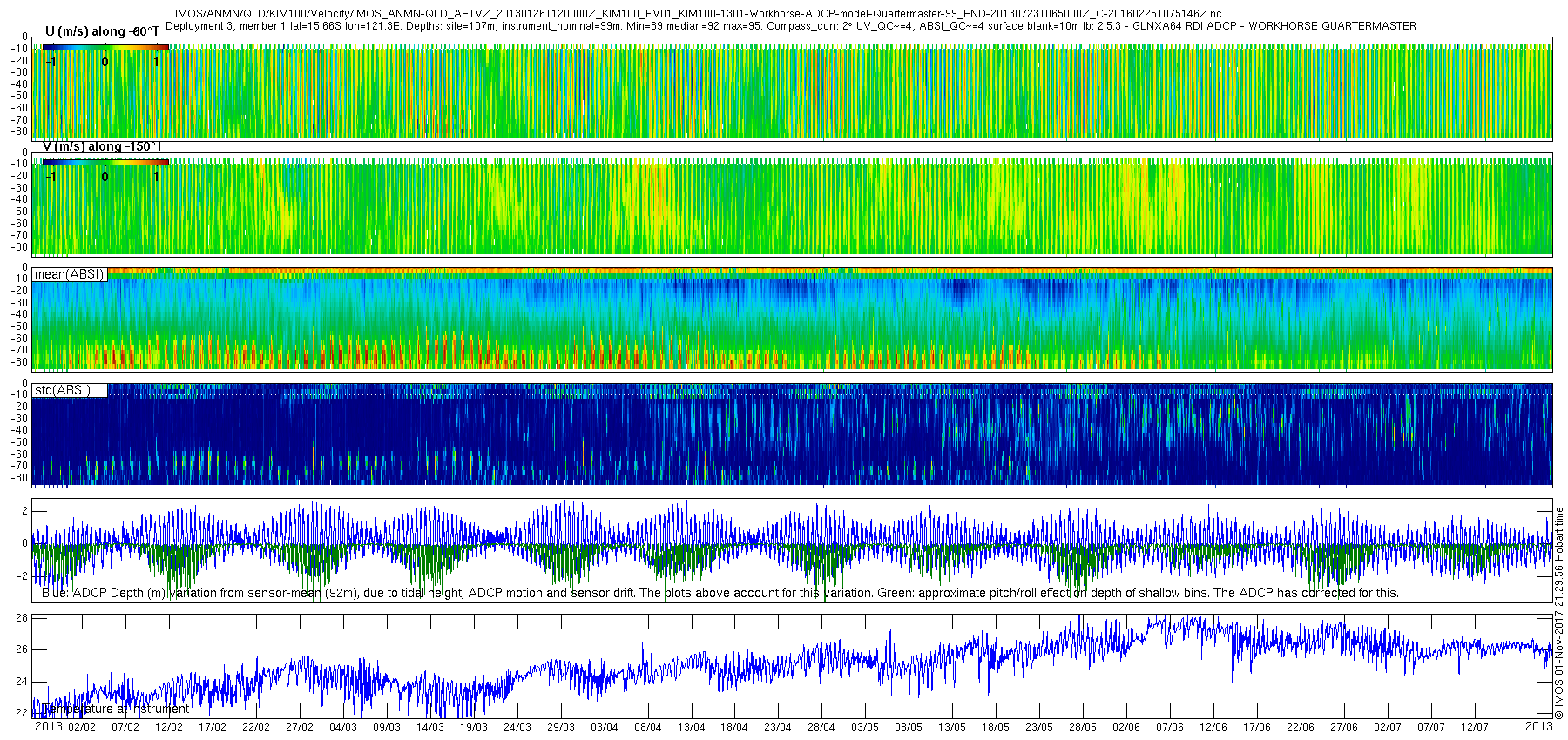The width and height of the screenshot is (1568, 740).
Task: Click the '1' label under the U color bar
Action: (156, 62)
